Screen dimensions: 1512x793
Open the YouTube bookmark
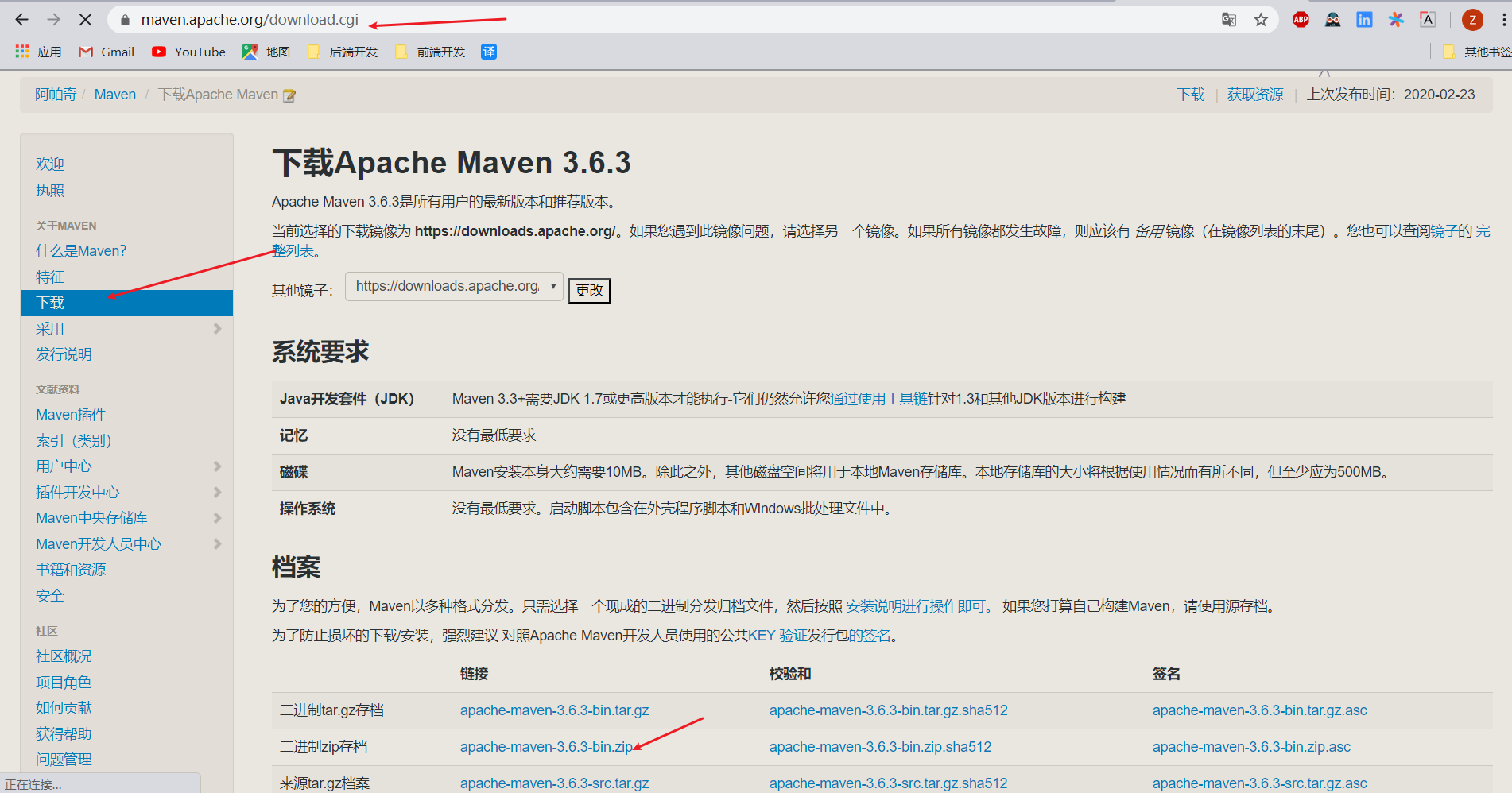pyautogui.click(x=189, y=52)
